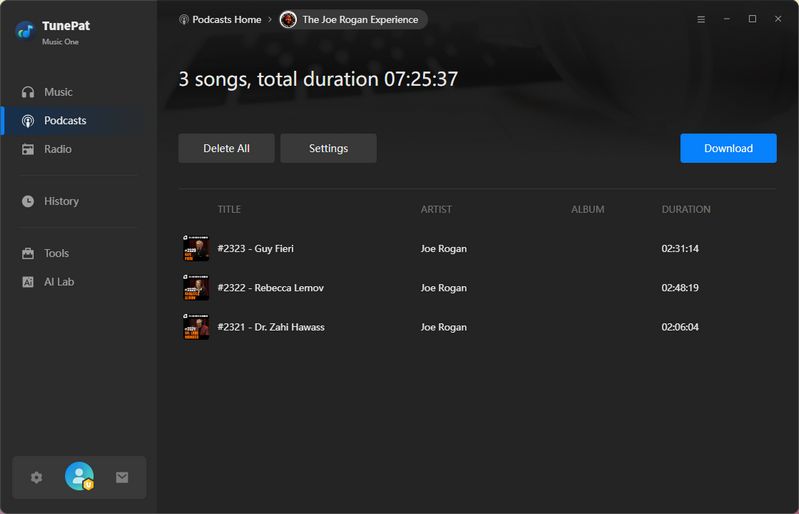Open the History page
Image resolution: width=799 pixels, height=514 pixels.
pyautogui.click(x=61, y=201)
